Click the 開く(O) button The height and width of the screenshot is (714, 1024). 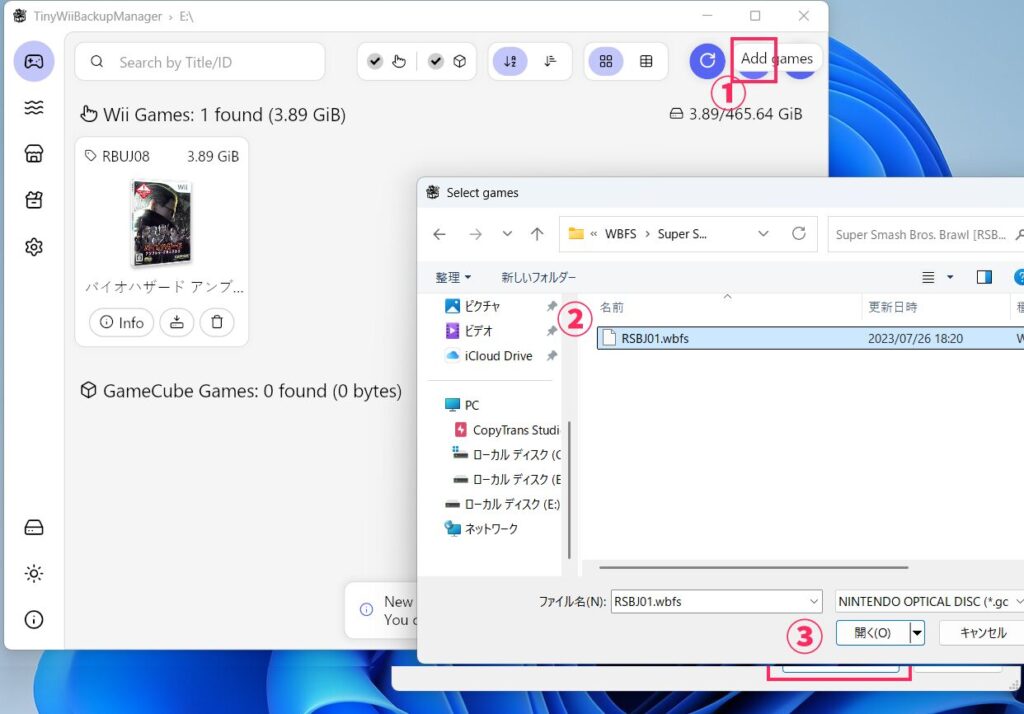click(871, 633)
